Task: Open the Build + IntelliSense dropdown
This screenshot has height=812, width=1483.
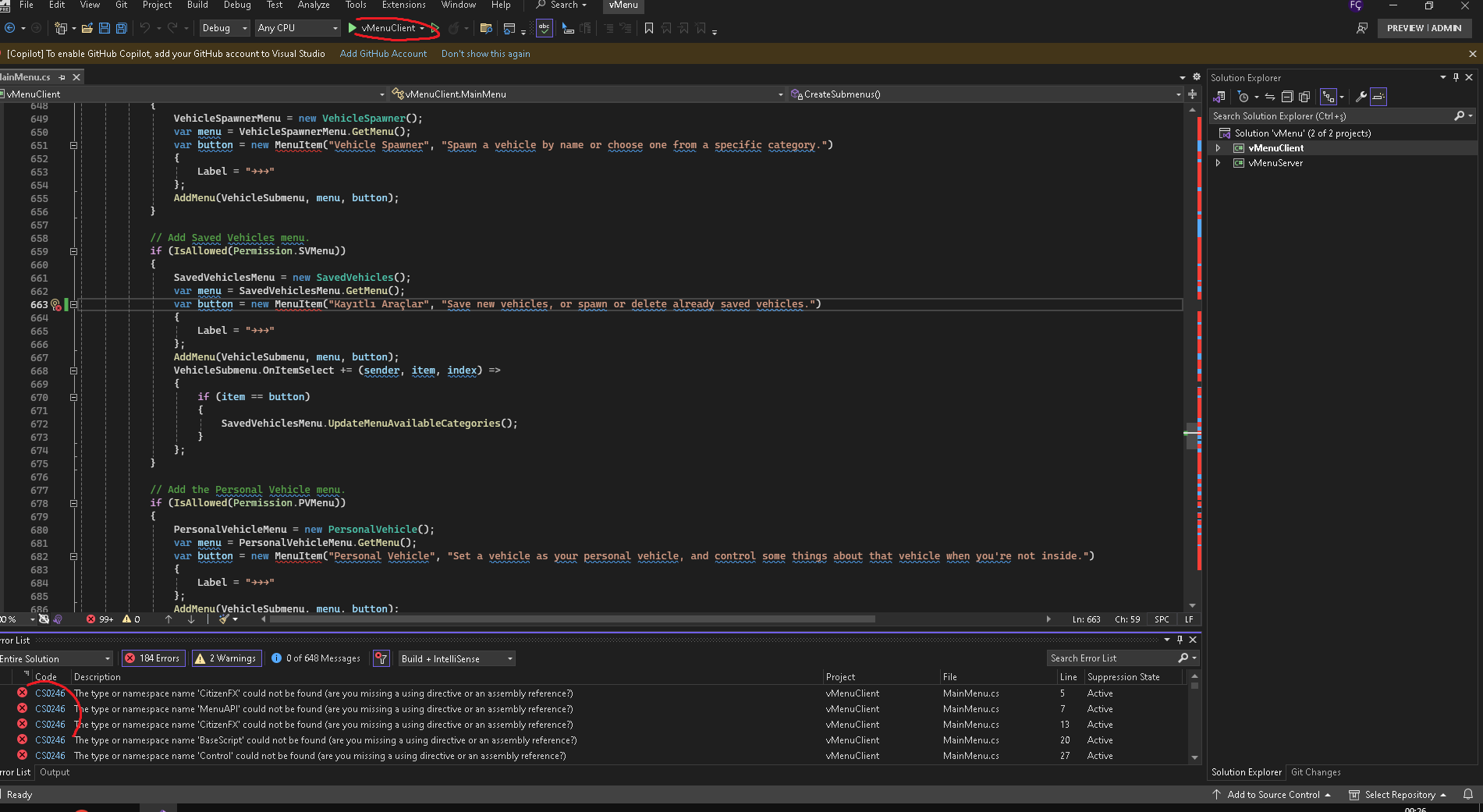Action: (456, 658)
